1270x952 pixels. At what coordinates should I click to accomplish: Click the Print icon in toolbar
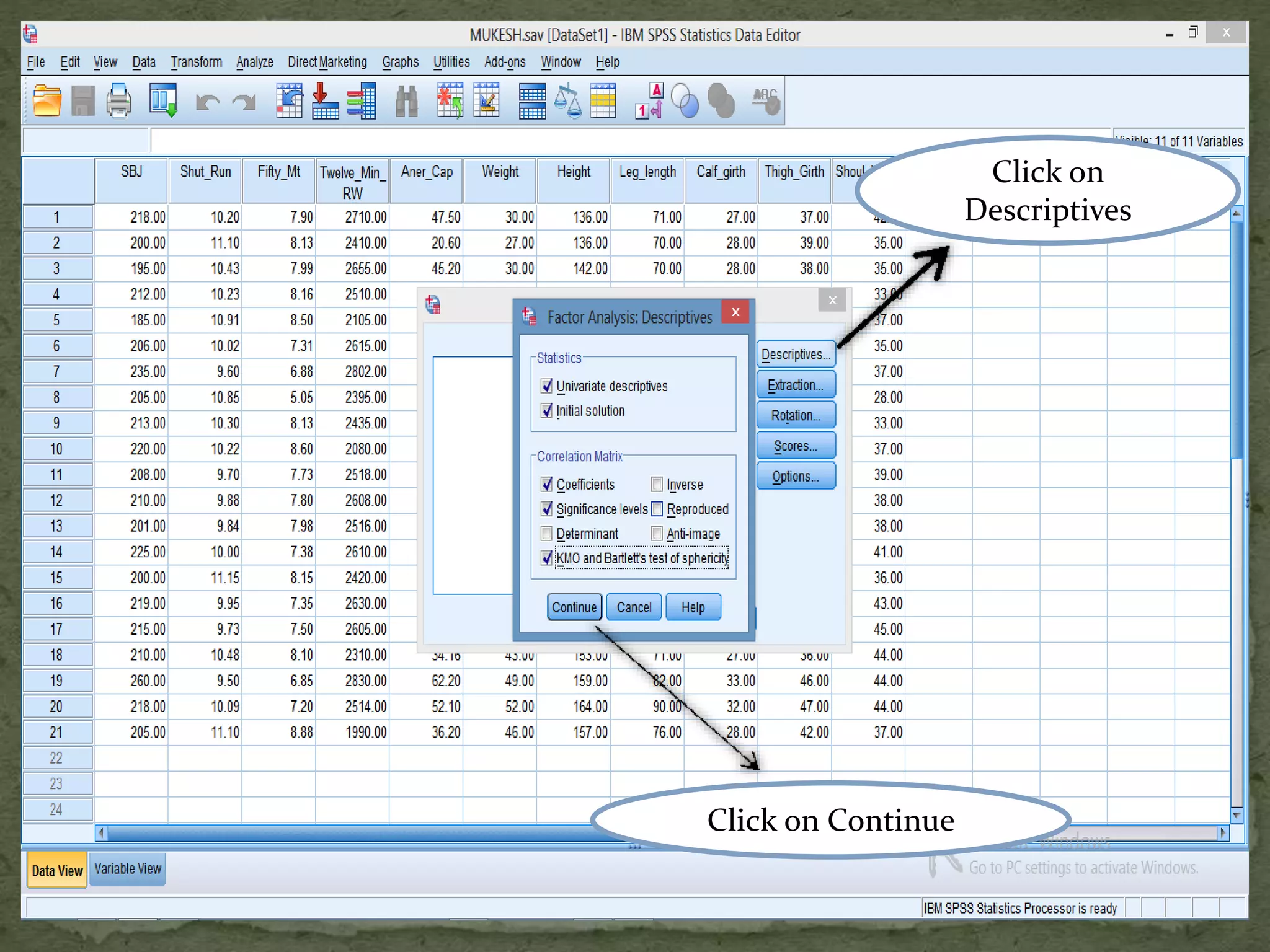point(118,101)
